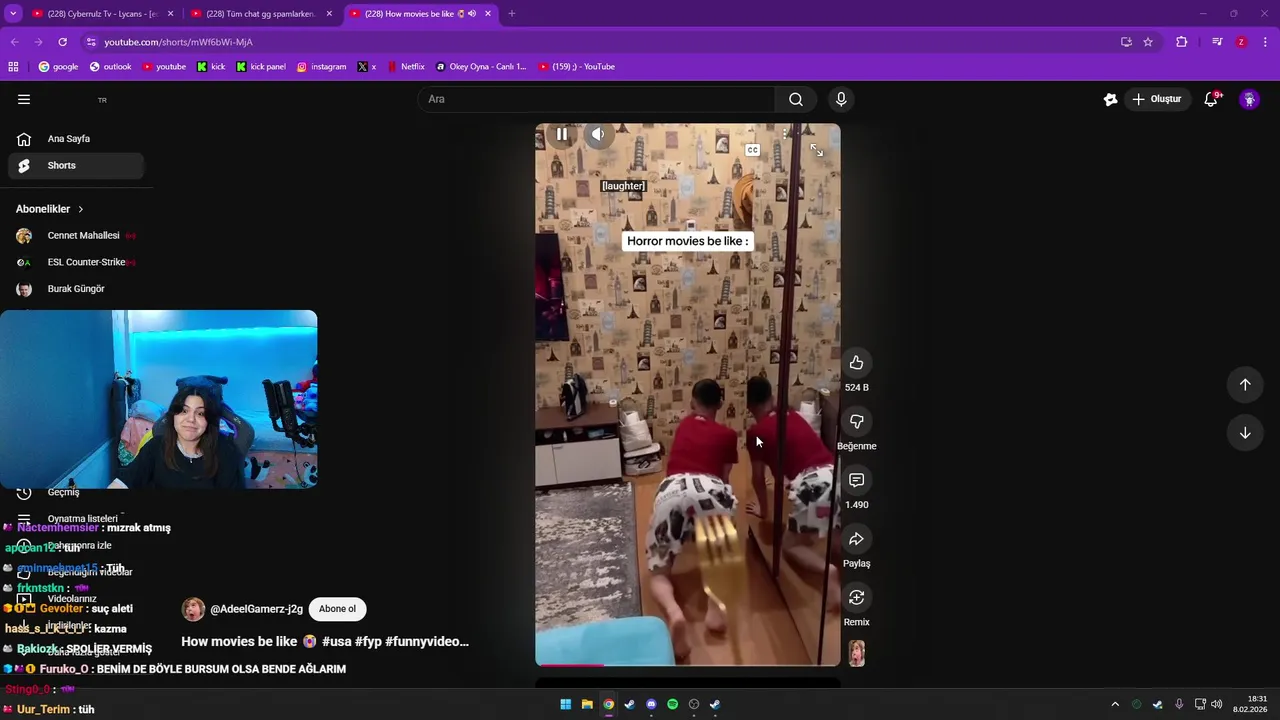1280x720 pixels.
Task: Share the Short via Paylaş
Action: click(x=856, y=540)
